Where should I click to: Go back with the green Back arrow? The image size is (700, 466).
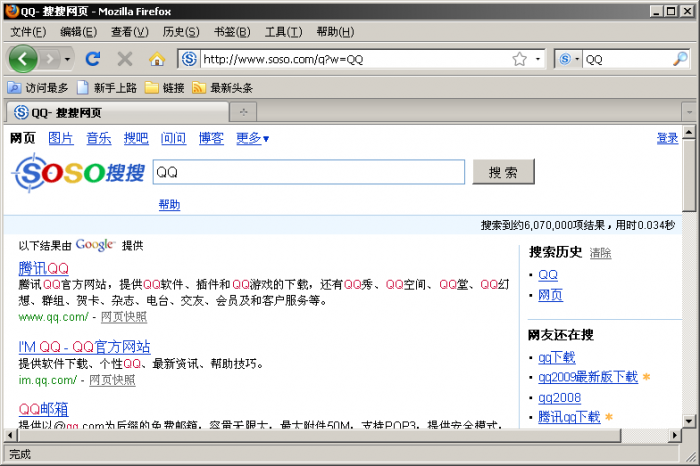point(23,58)
